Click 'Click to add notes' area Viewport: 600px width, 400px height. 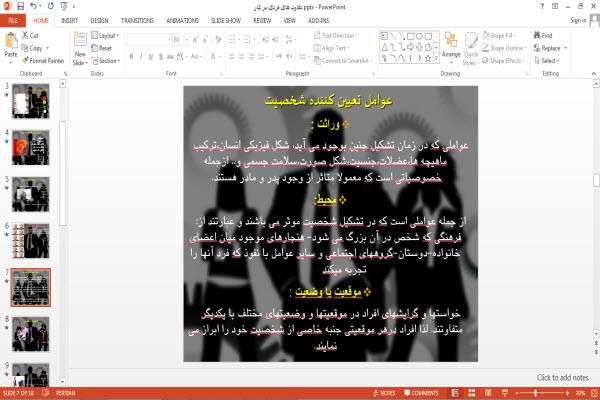click(x=562, y=378)
